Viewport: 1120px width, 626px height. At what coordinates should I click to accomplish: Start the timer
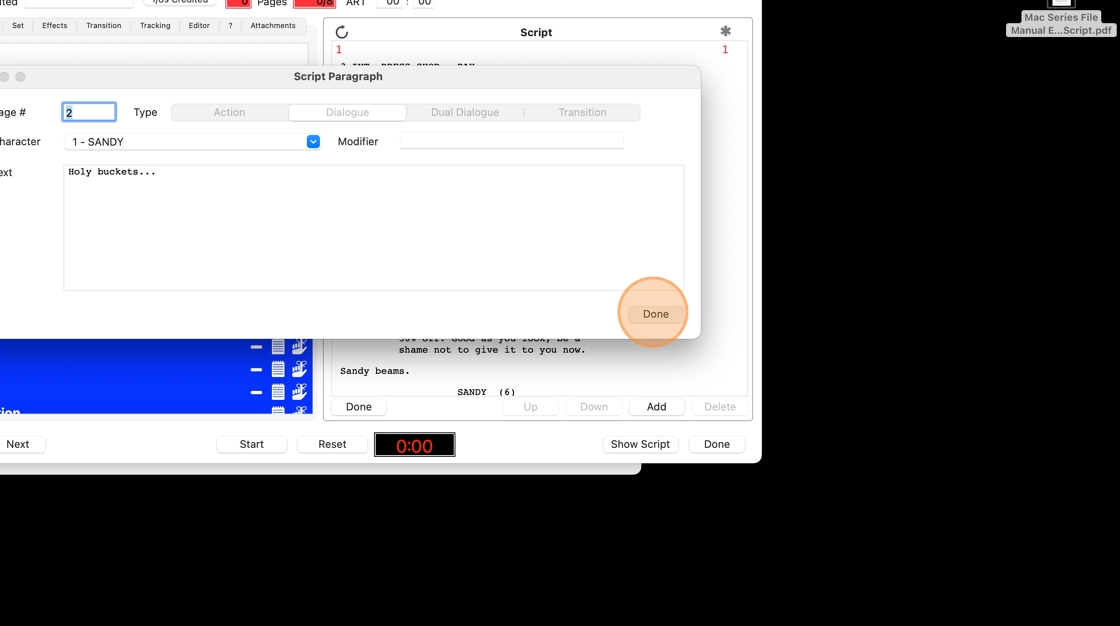tap(251, 444)
